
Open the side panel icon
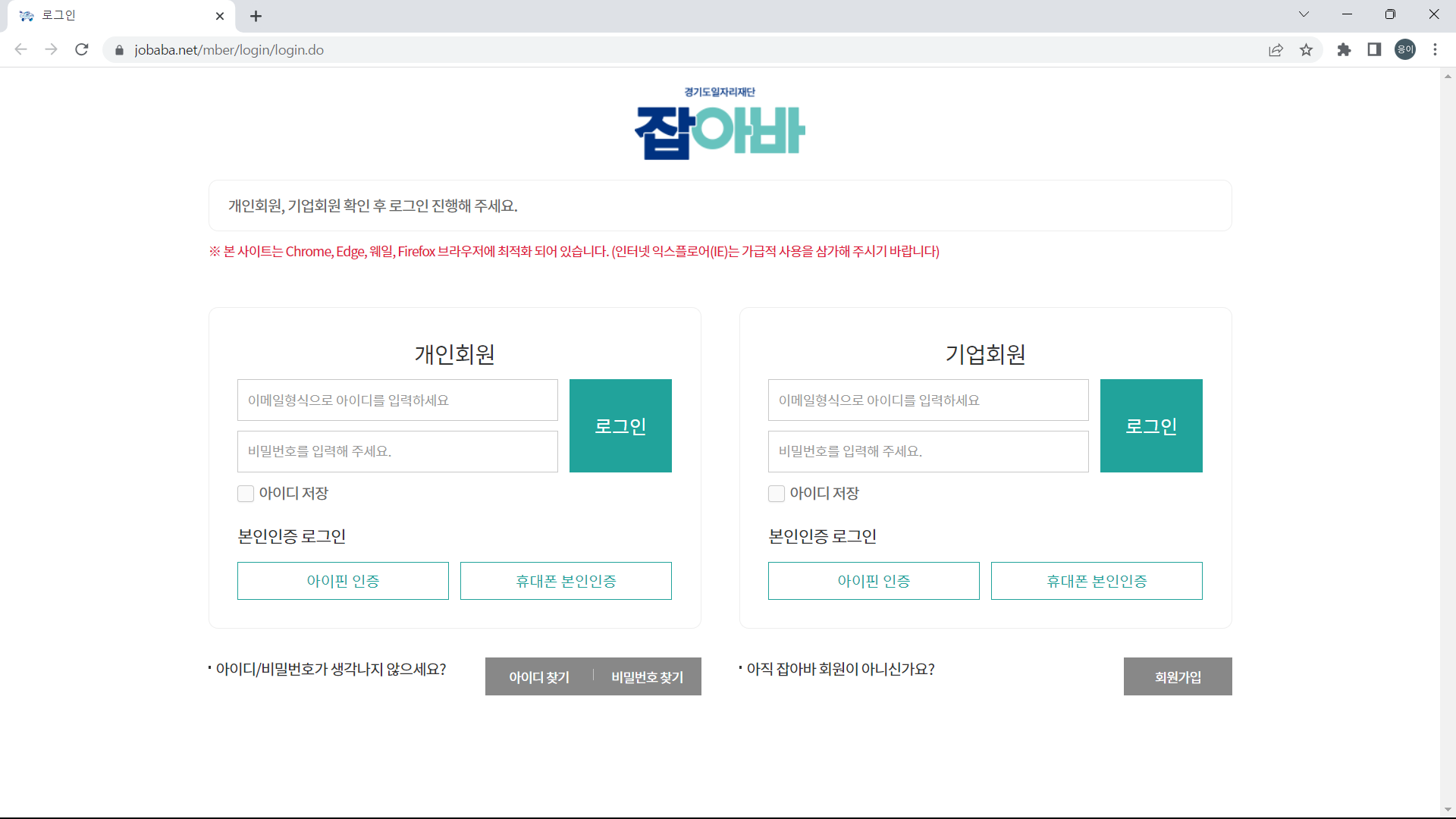coord(1374,49)
